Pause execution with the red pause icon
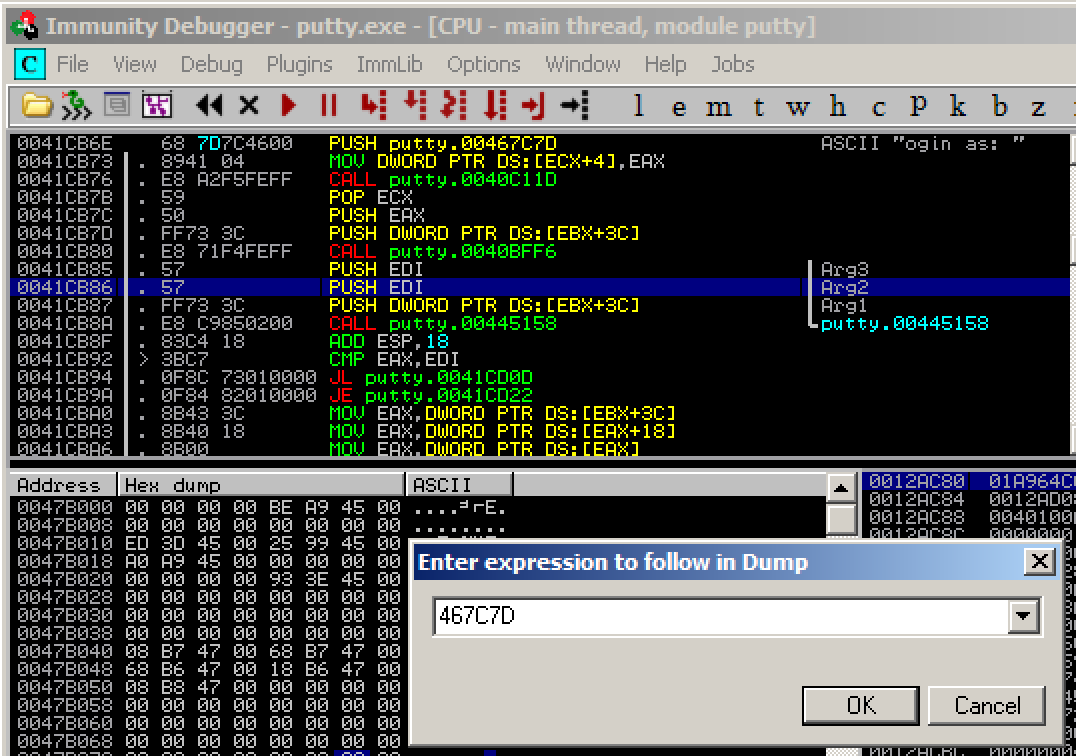This screenshot has width=1076, height=756. click(x=329, y=106)
